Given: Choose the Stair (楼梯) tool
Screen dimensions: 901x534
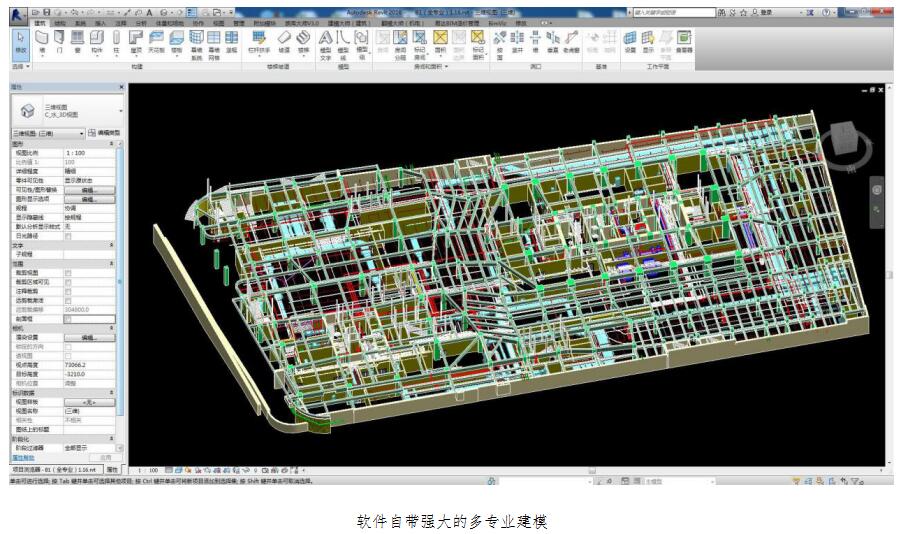Looking at the screenshot, I should [303, 43].
